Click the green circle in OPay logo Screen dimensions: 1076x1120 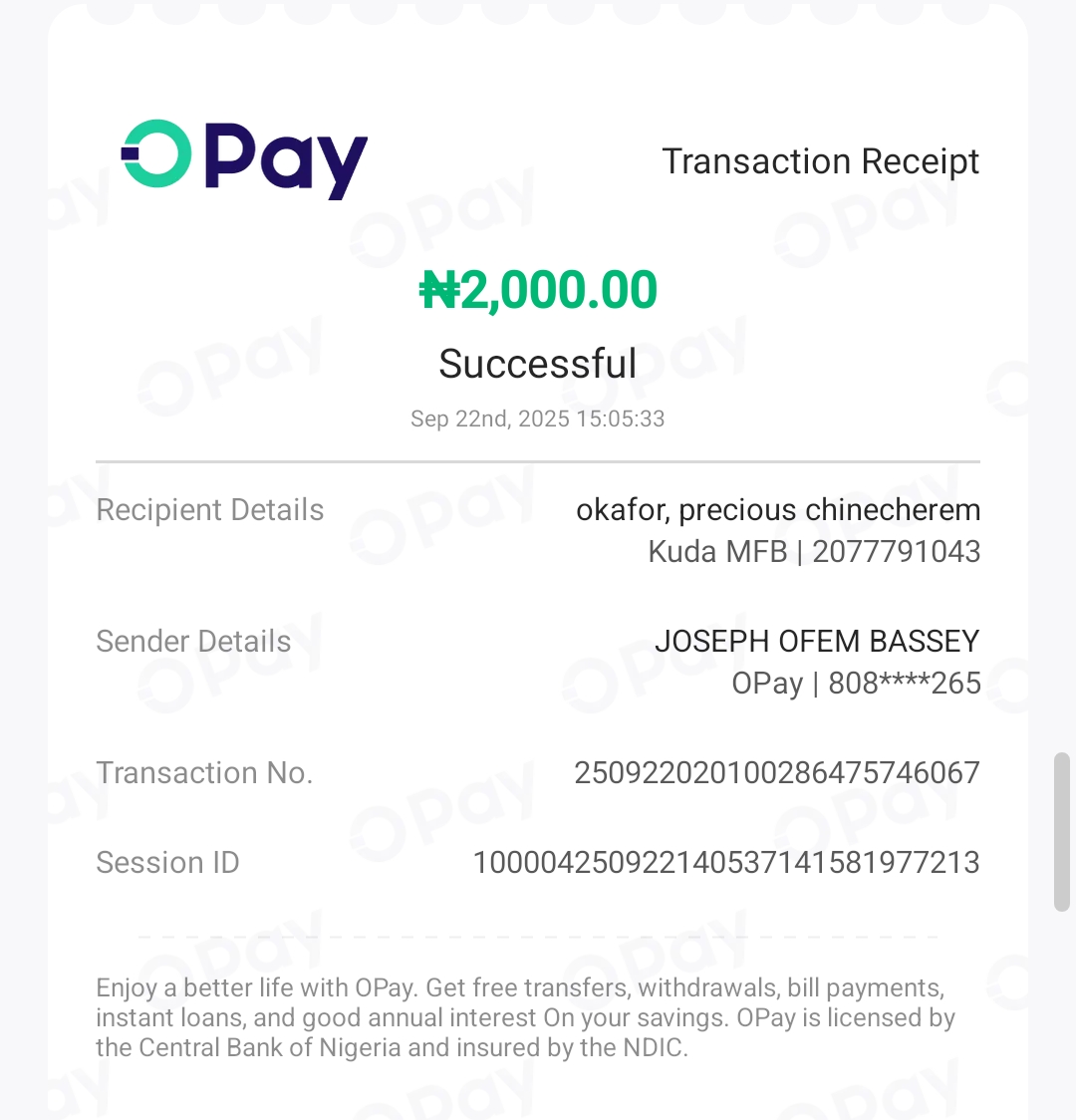pos(156,153)
